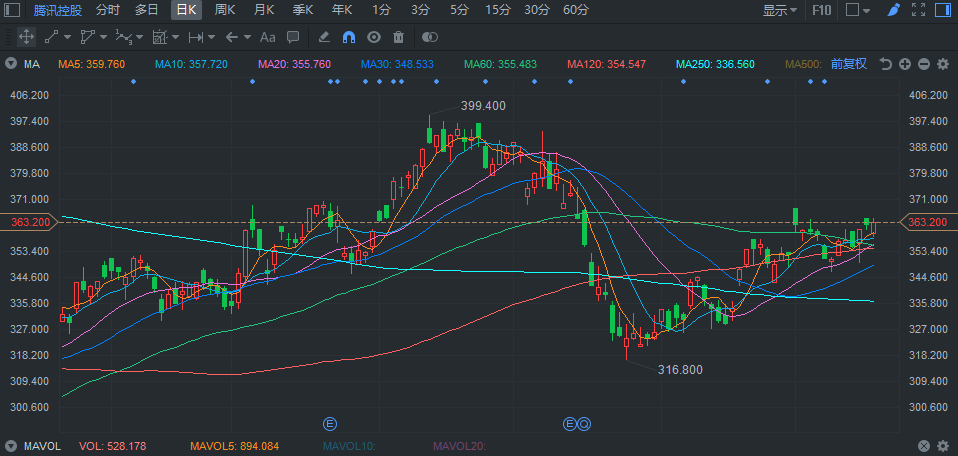Click the 前复权 adjustment link

coord(850,64)
